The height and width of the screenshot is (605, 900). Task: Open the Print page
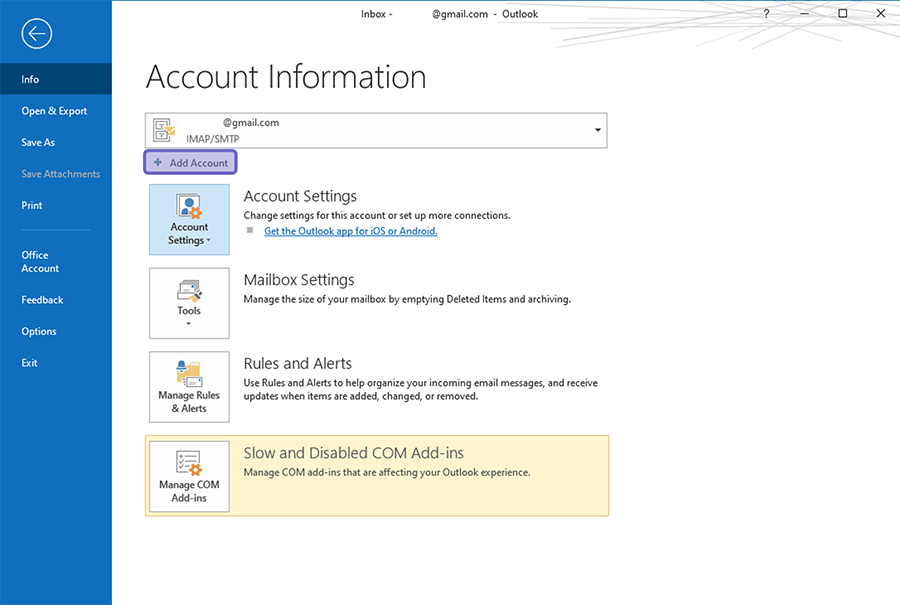pos(56,205)
